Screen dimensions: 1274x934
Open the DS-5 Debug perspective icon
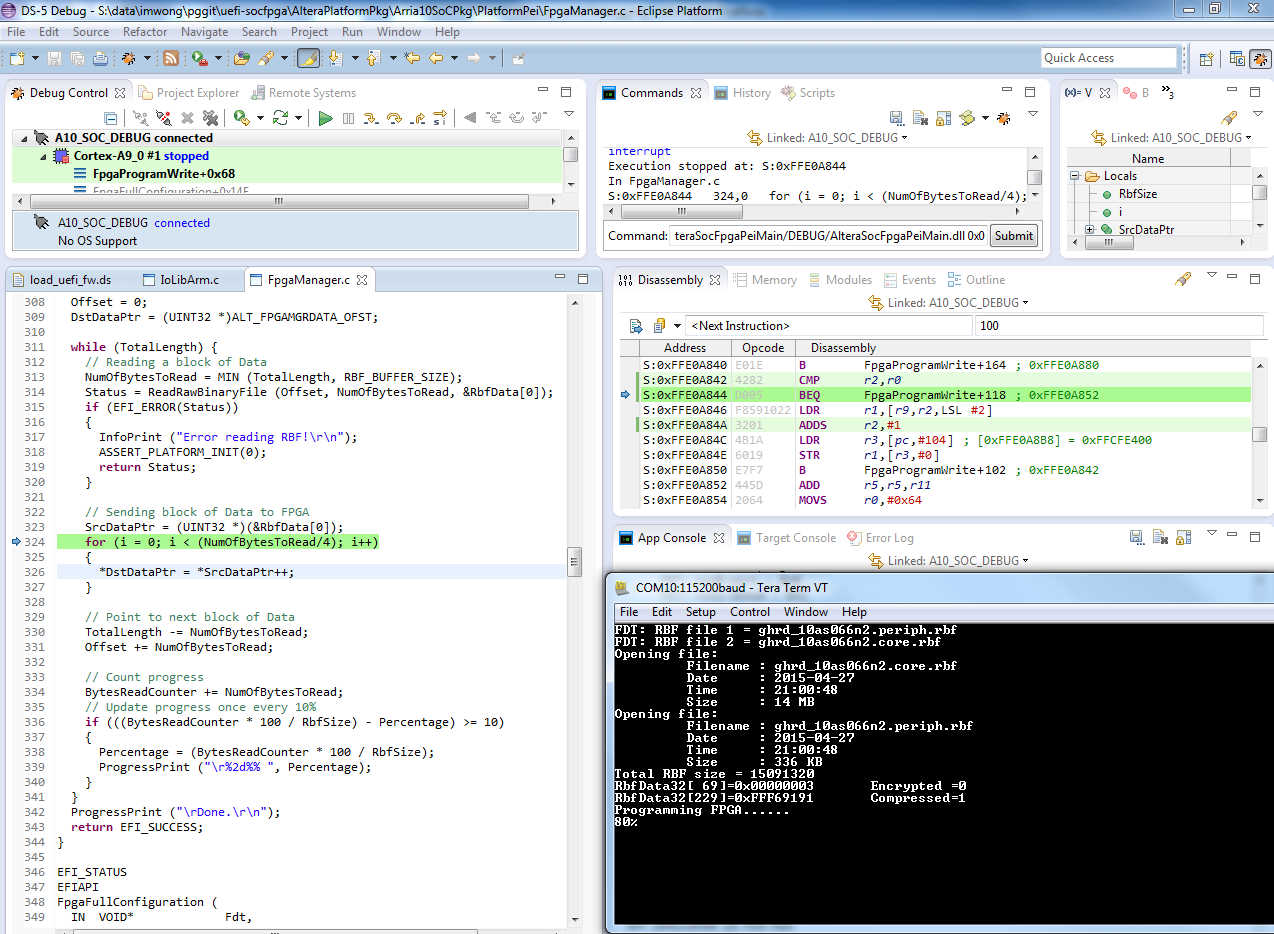tap(1260, 59)
